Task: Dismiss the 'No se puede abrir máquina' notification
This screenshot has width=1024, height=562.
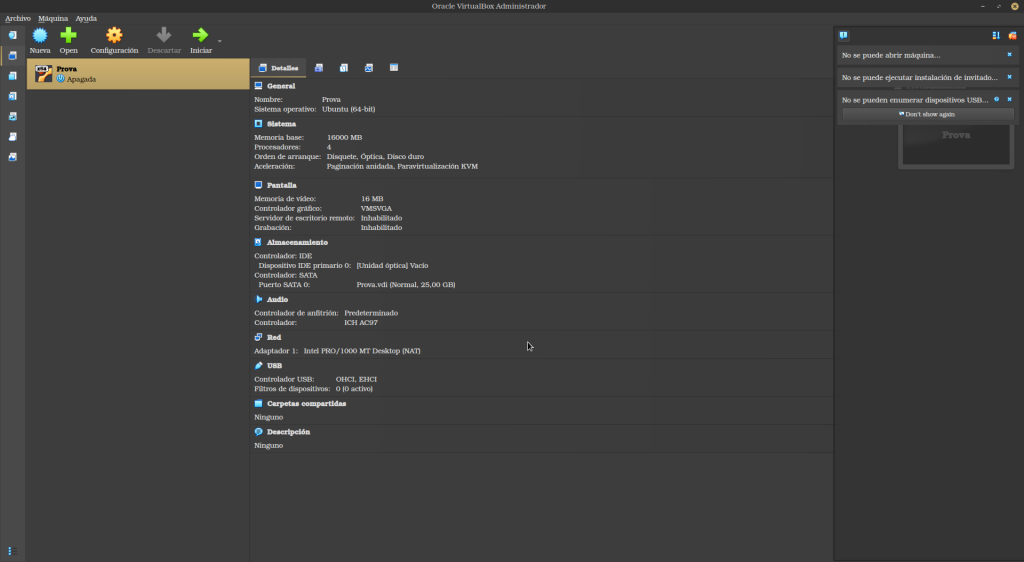Action: click(x=1009, y=54)
